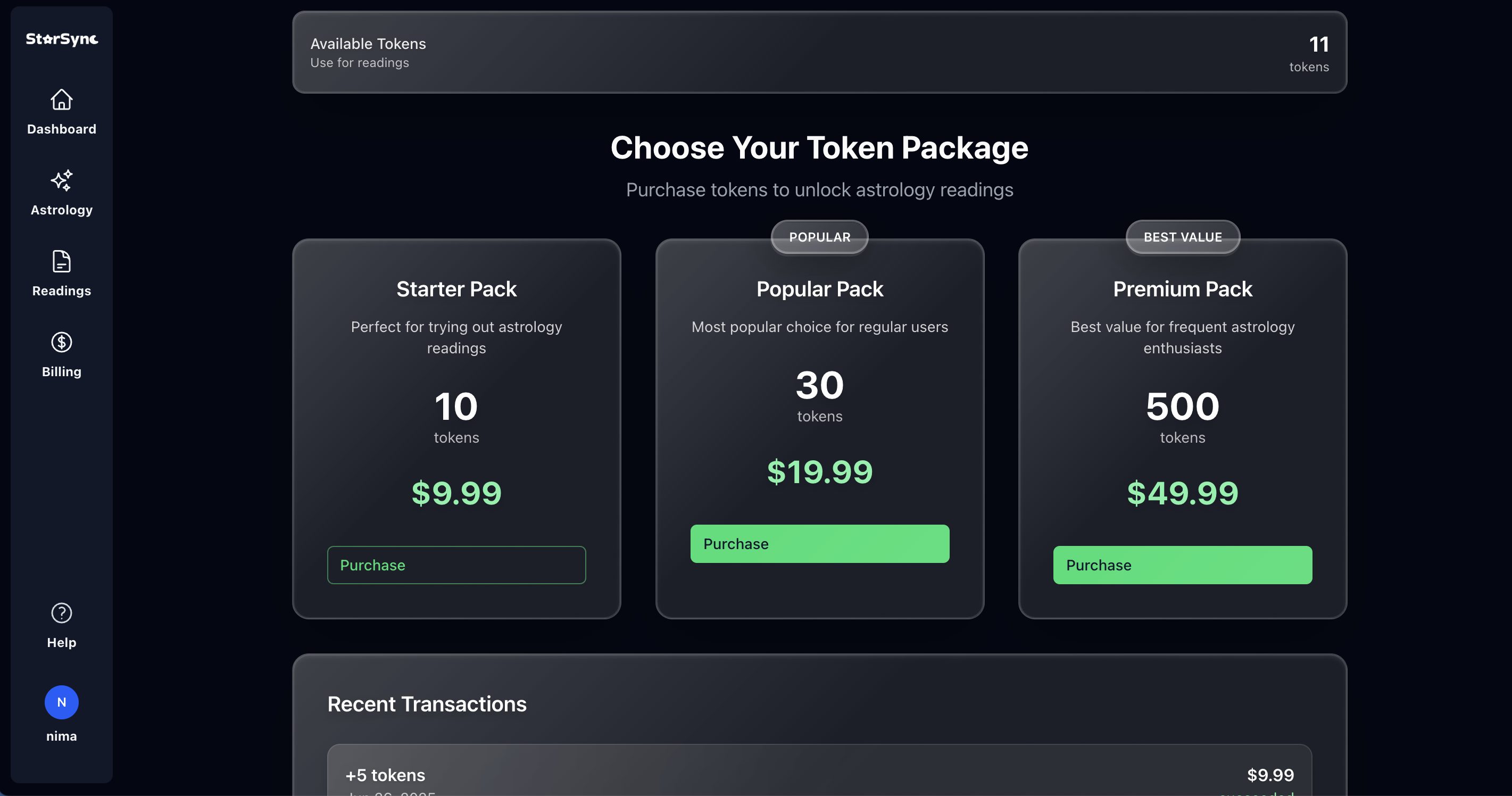Open the Astrology sparkles icon
This screenshot has width=1512, height=796.
click(62, 180)
